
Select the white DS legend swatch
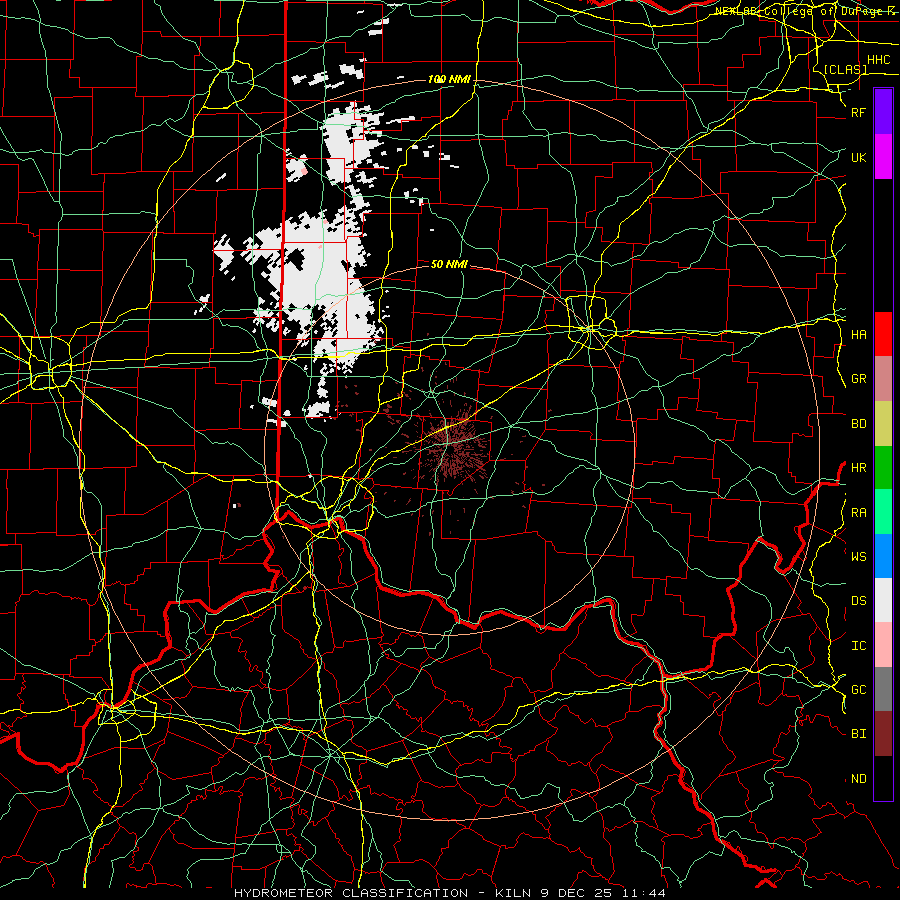point(883,600)
